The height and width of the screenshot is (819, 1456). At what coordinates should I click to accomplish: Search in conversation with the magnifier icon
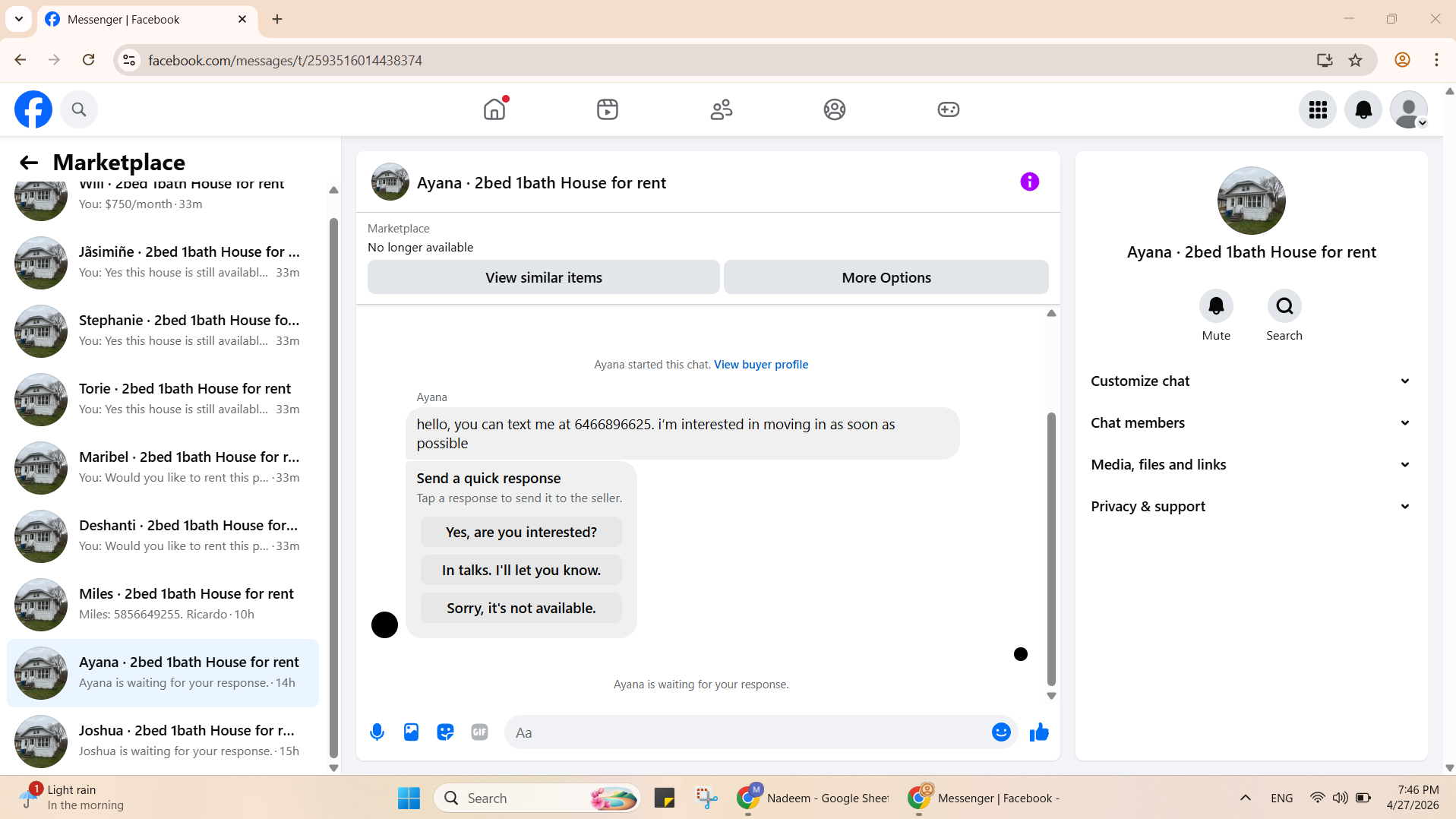1284,306
